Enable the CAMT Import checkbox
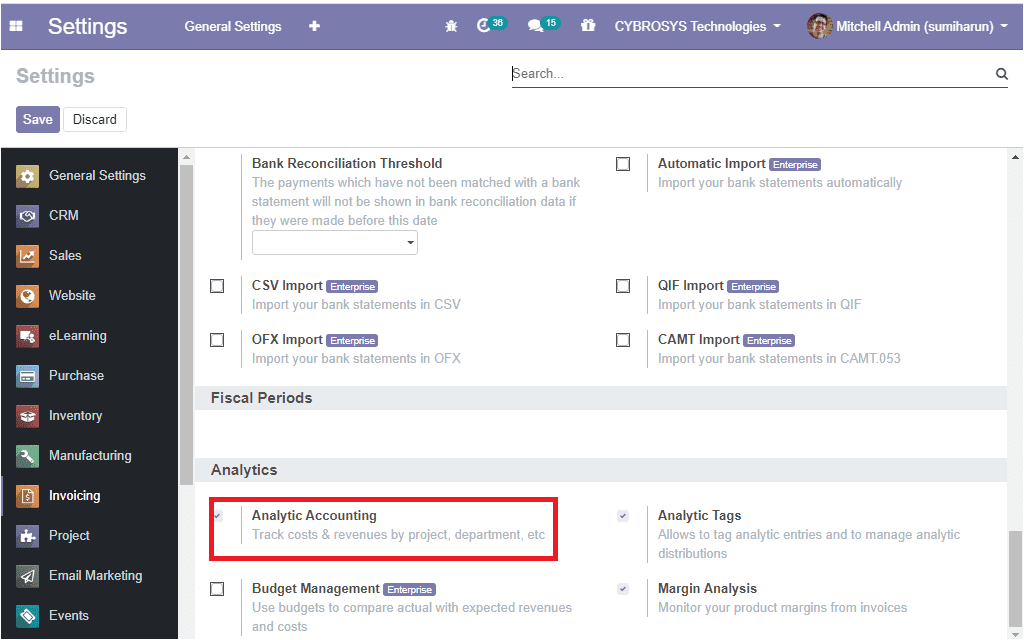Image resolution: width=1024 pixels, height=640 pixels. [x=623, y=340]
